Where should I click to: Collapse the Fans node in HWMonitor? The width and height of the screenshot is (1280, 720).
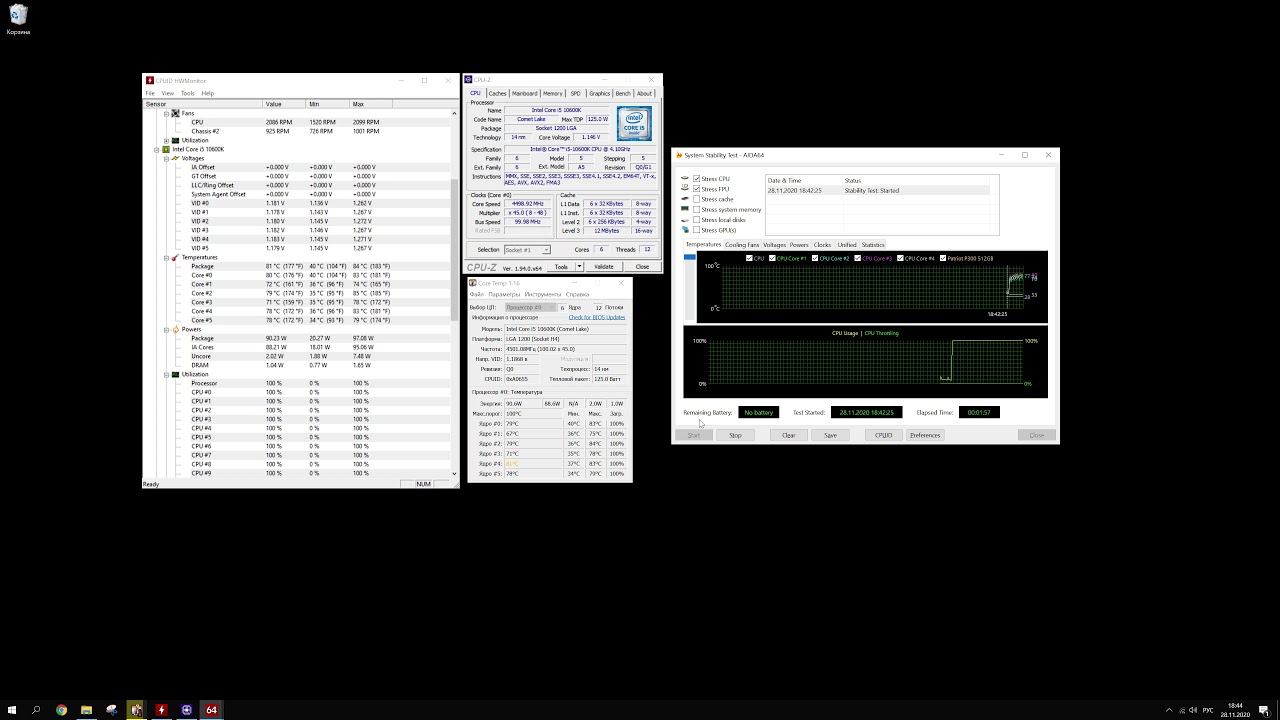166,113
